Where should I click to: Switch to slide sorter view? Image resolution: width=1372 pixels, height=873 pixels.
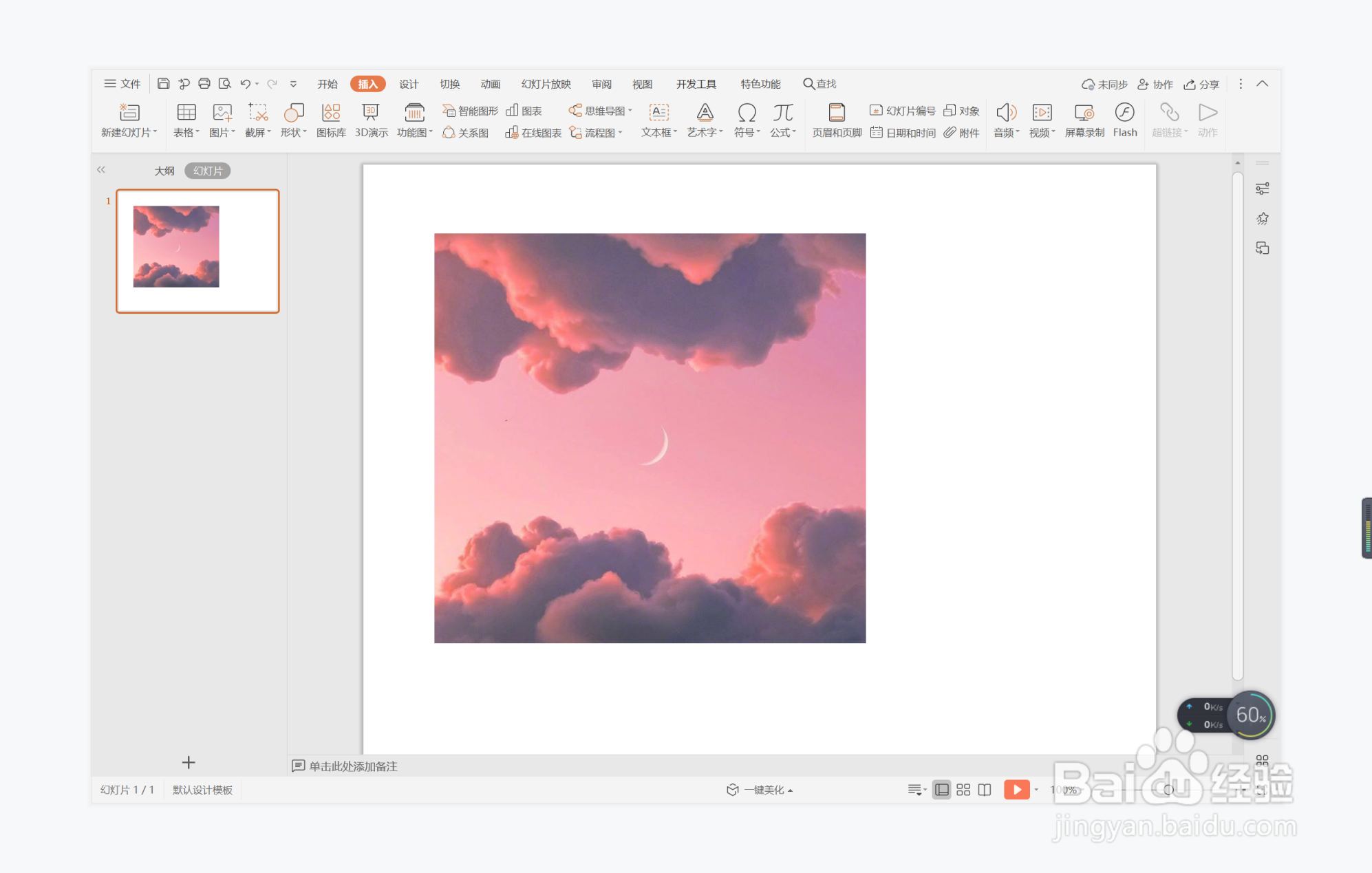pos(963,790)
